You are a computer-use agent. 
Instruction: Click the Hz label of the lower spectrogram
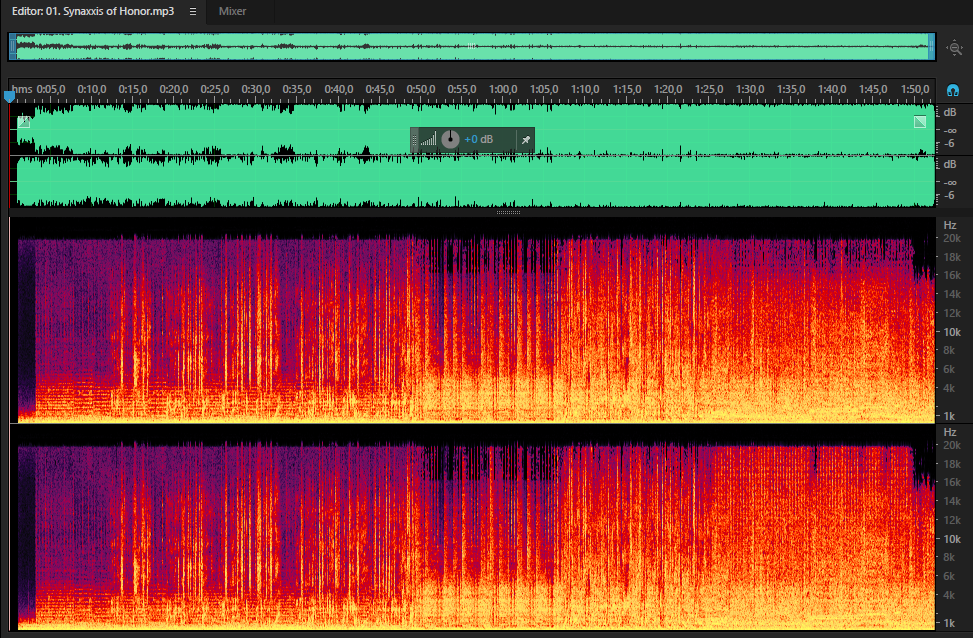(949, 432)
